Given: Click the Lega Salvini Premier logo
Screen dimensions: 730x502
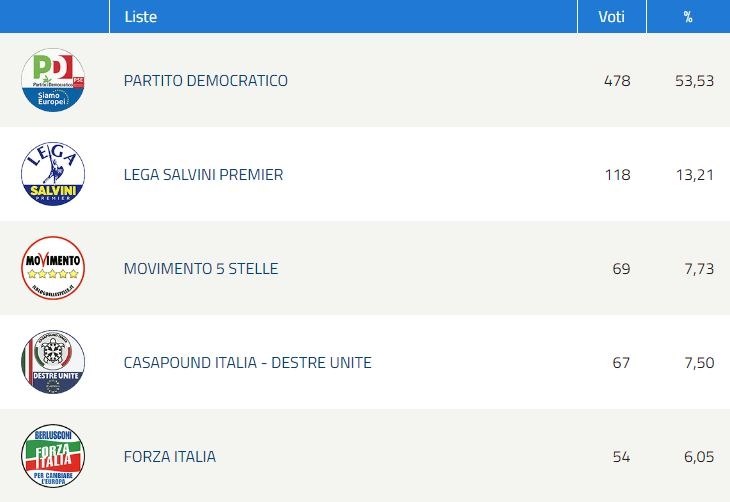Looking at the screenshot, I should click(x=53, y=174).
